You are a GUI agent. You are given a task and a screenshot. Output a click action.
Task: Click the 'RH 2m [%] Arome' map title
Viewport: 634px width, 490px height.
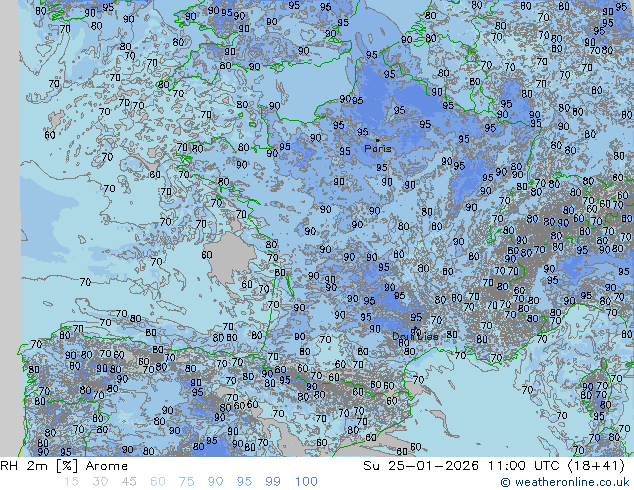64,466
